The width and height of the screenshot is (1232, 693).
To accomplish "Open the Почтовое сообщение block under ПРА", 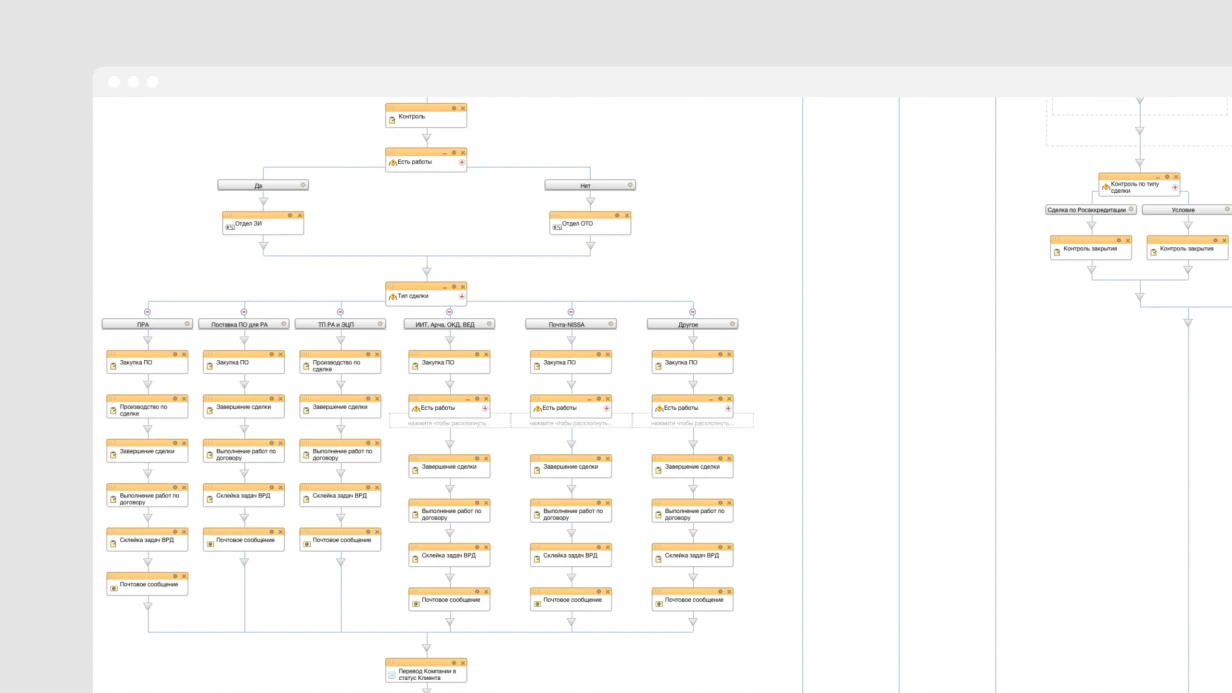I will point(147,584).
